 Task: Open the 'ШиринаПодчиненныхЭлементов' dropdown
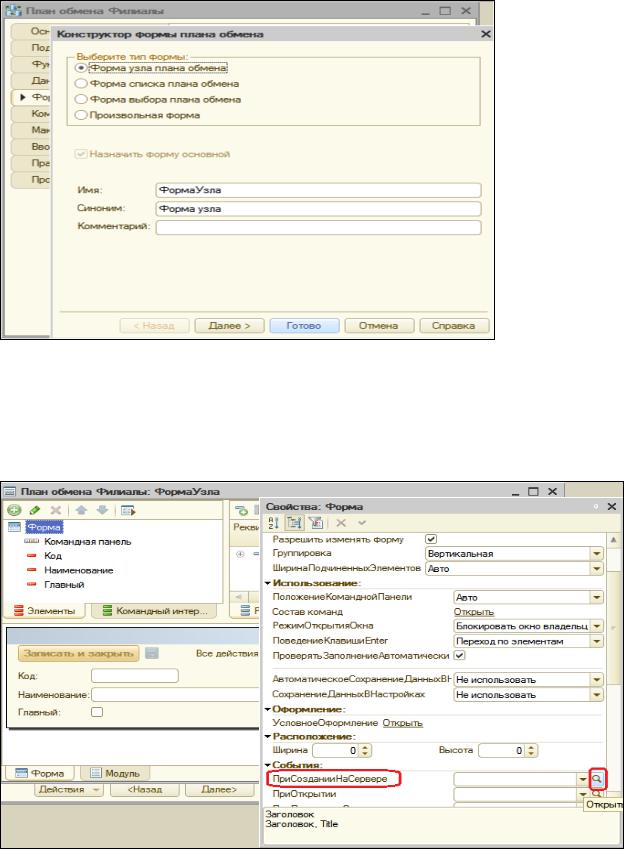(596, 569)
